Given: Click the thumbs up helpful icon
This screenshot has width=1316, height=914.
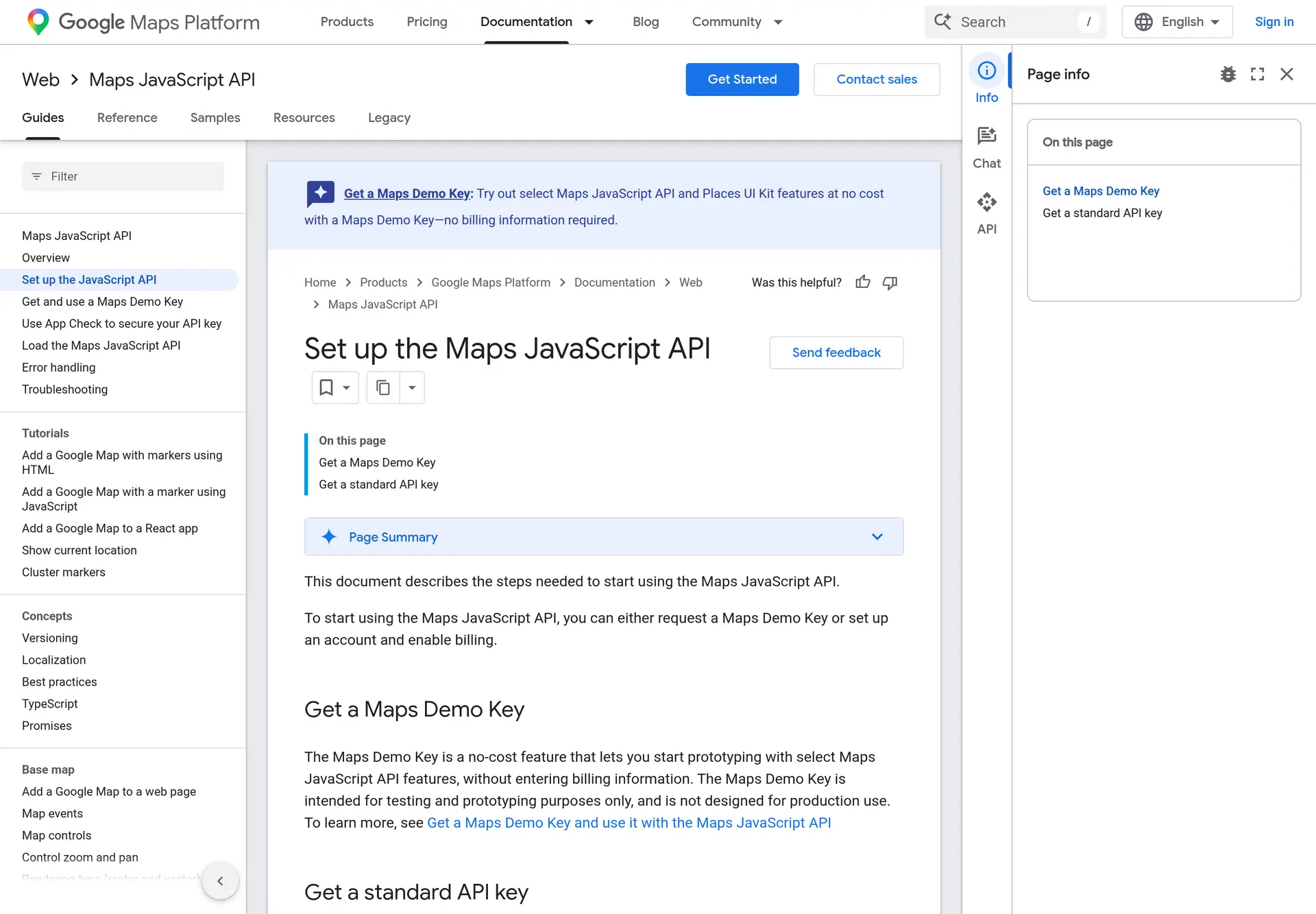Looking at the screenshot, I should 863,282.
